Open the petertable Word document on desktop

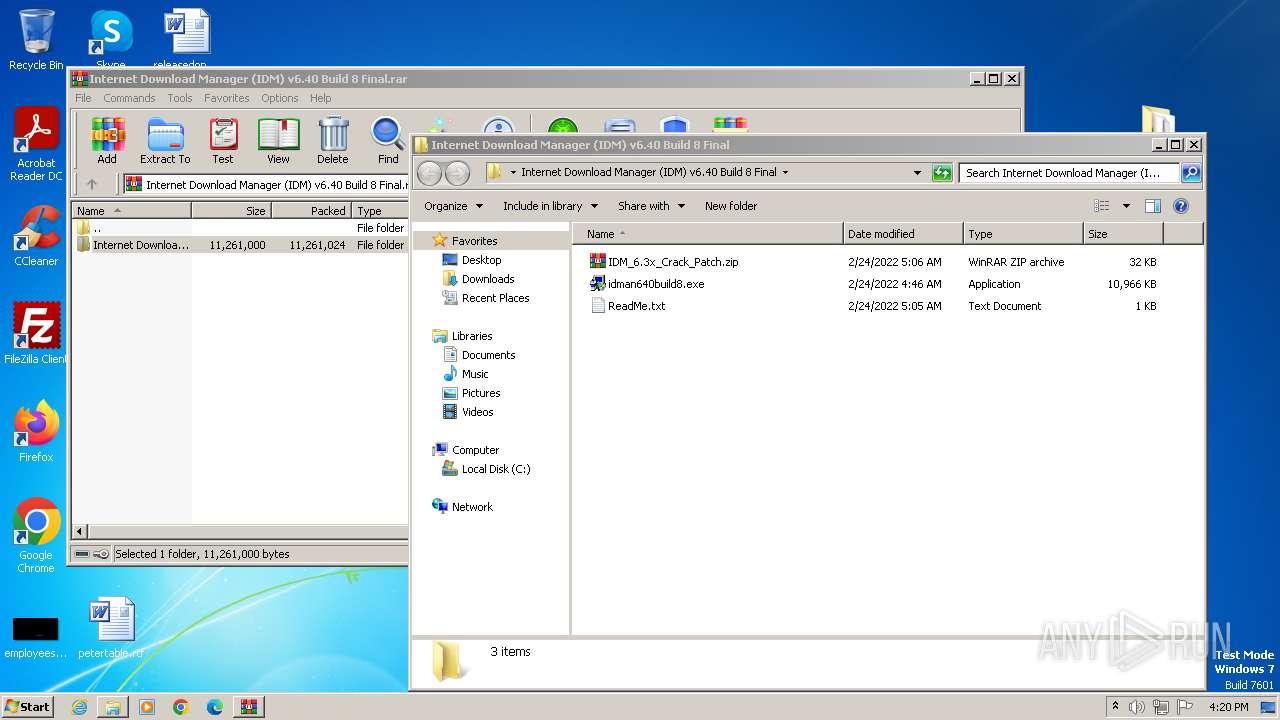[x=111, y=628]
